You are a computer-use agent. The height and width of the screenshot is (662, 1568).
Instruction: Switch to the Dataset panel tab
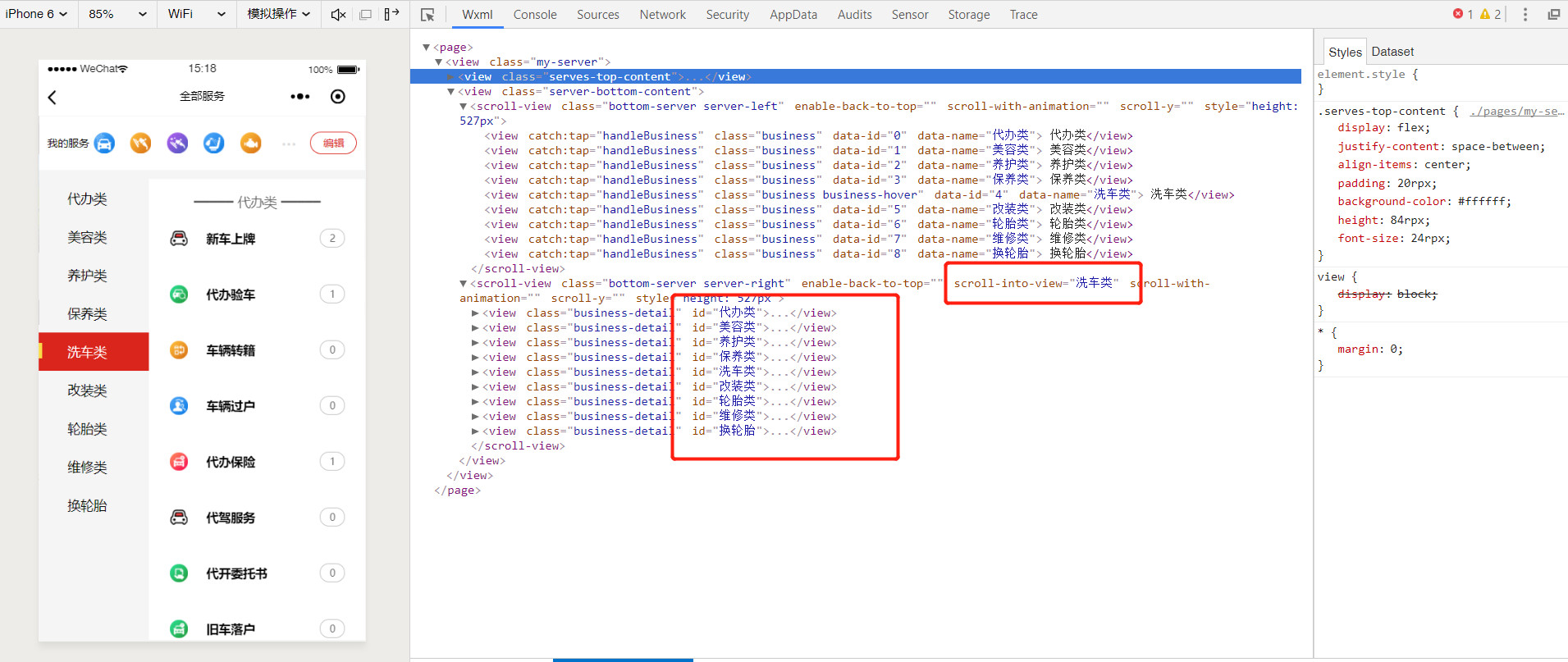click(x=1392, y=52)
